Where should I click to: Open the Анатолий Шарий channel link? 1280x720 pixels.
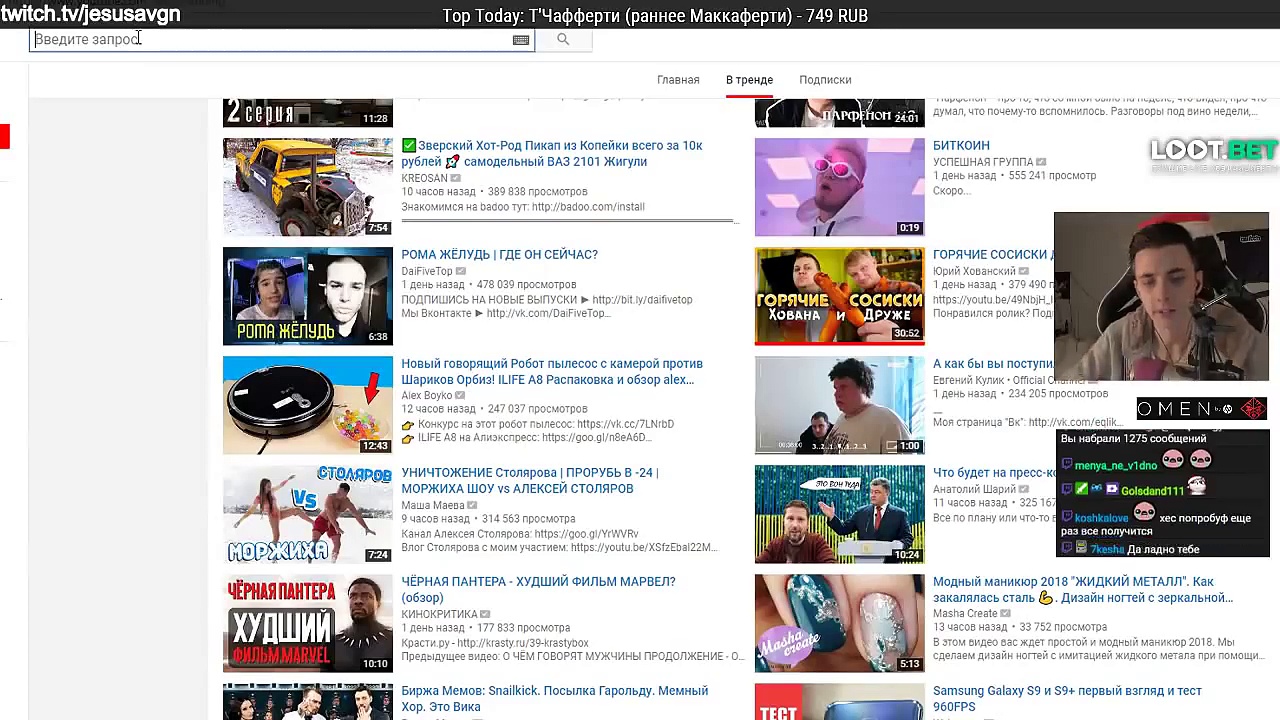[x=973, y=489]
